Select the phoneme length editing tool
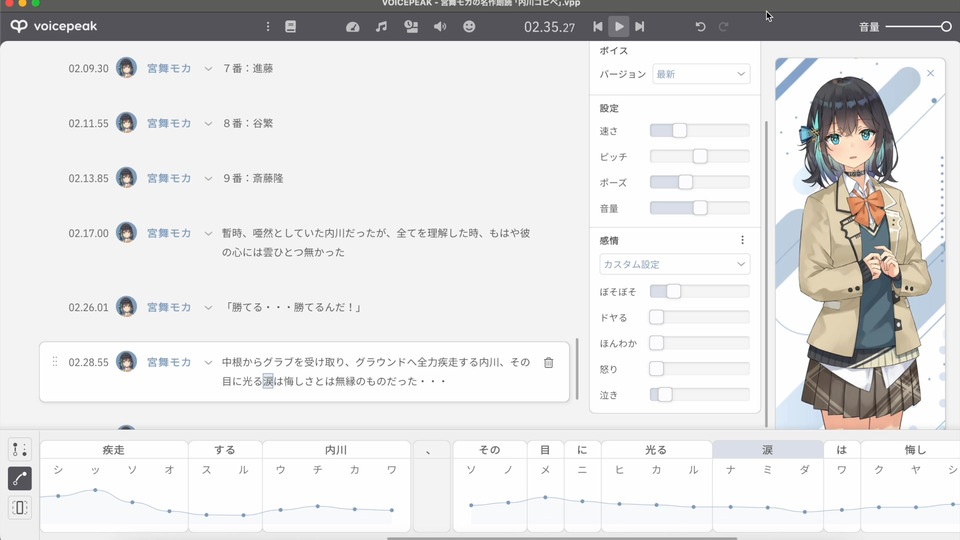 (20, 507)
